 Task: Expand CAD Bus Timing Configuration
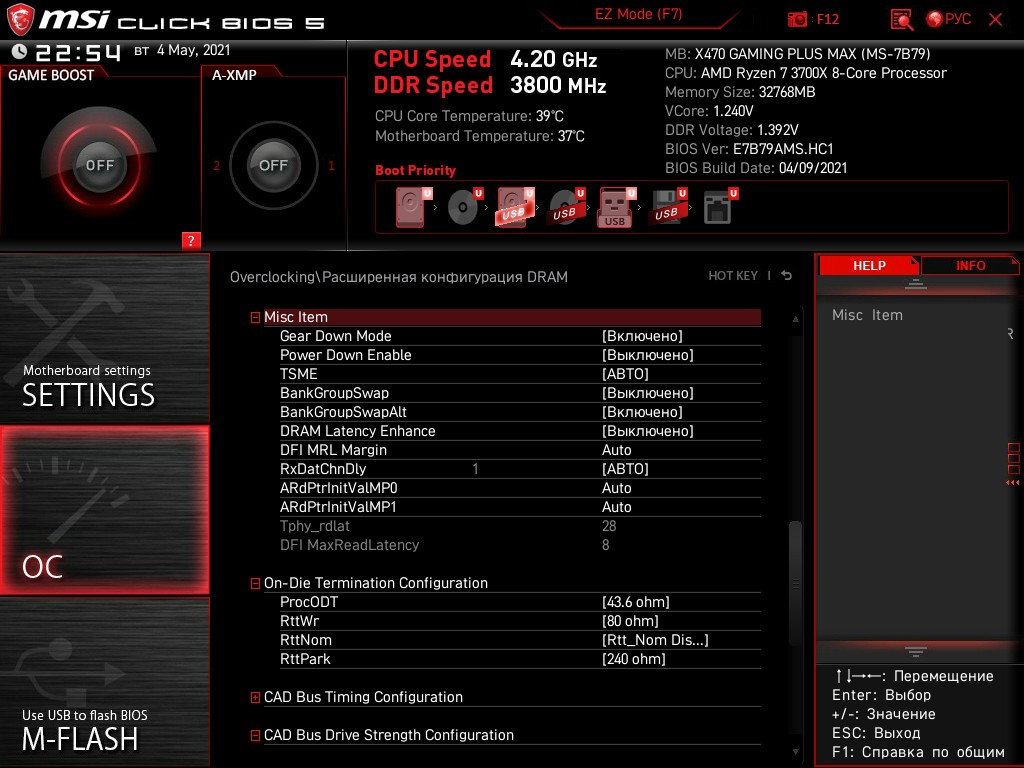click(255, 697)
